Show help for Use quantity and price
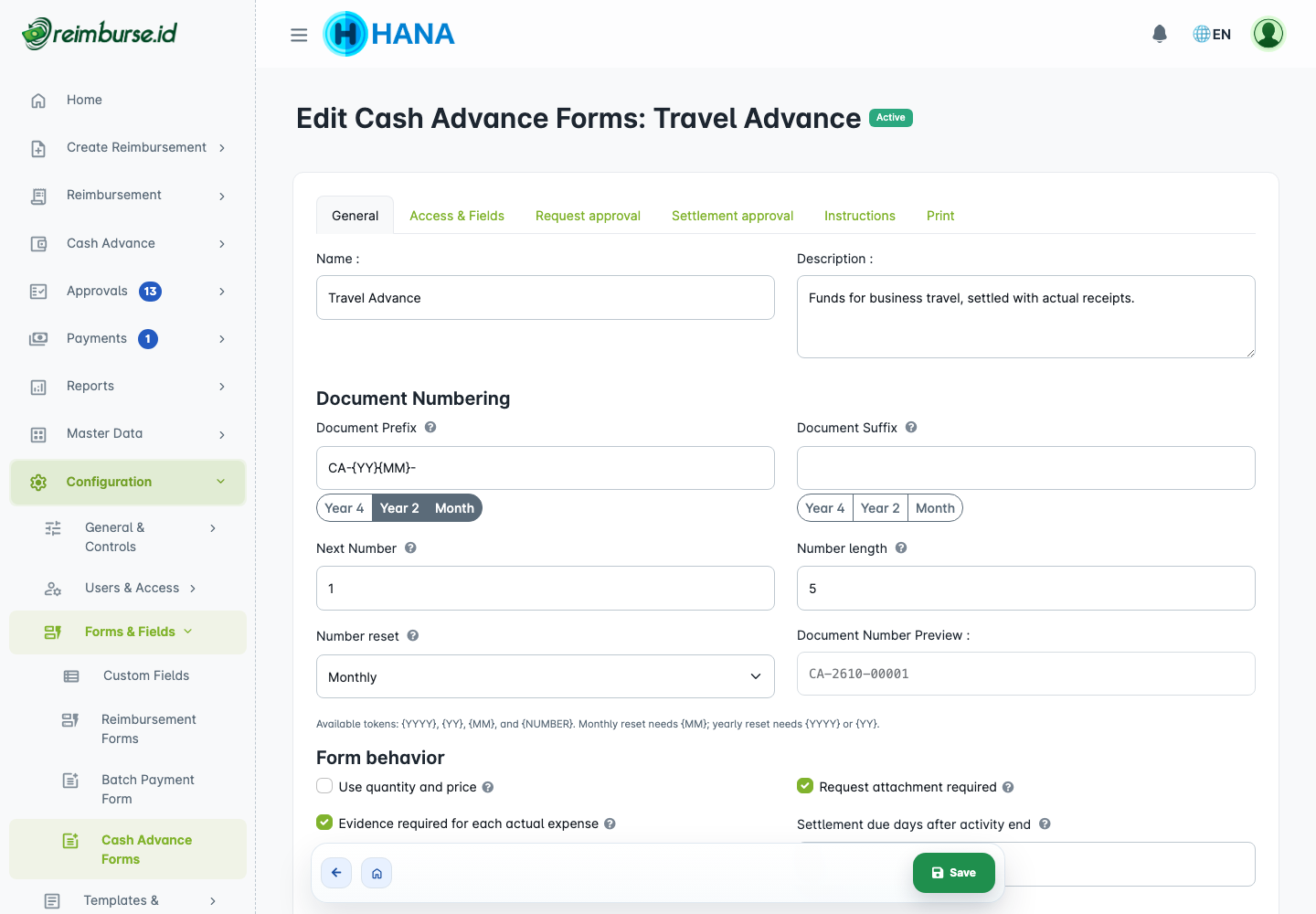The width and height of the screenshot is (1316, 914). (x=488, y=787)
